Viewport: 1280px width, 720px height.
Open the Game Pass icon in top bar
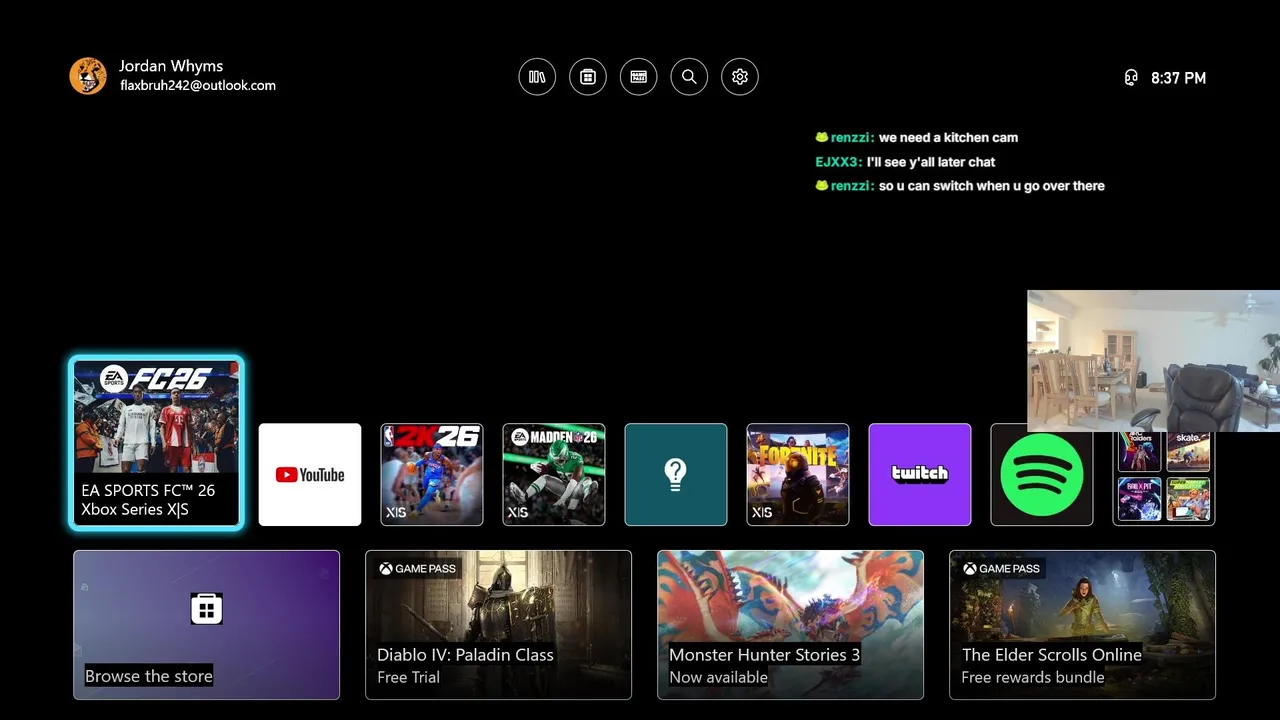638,77
